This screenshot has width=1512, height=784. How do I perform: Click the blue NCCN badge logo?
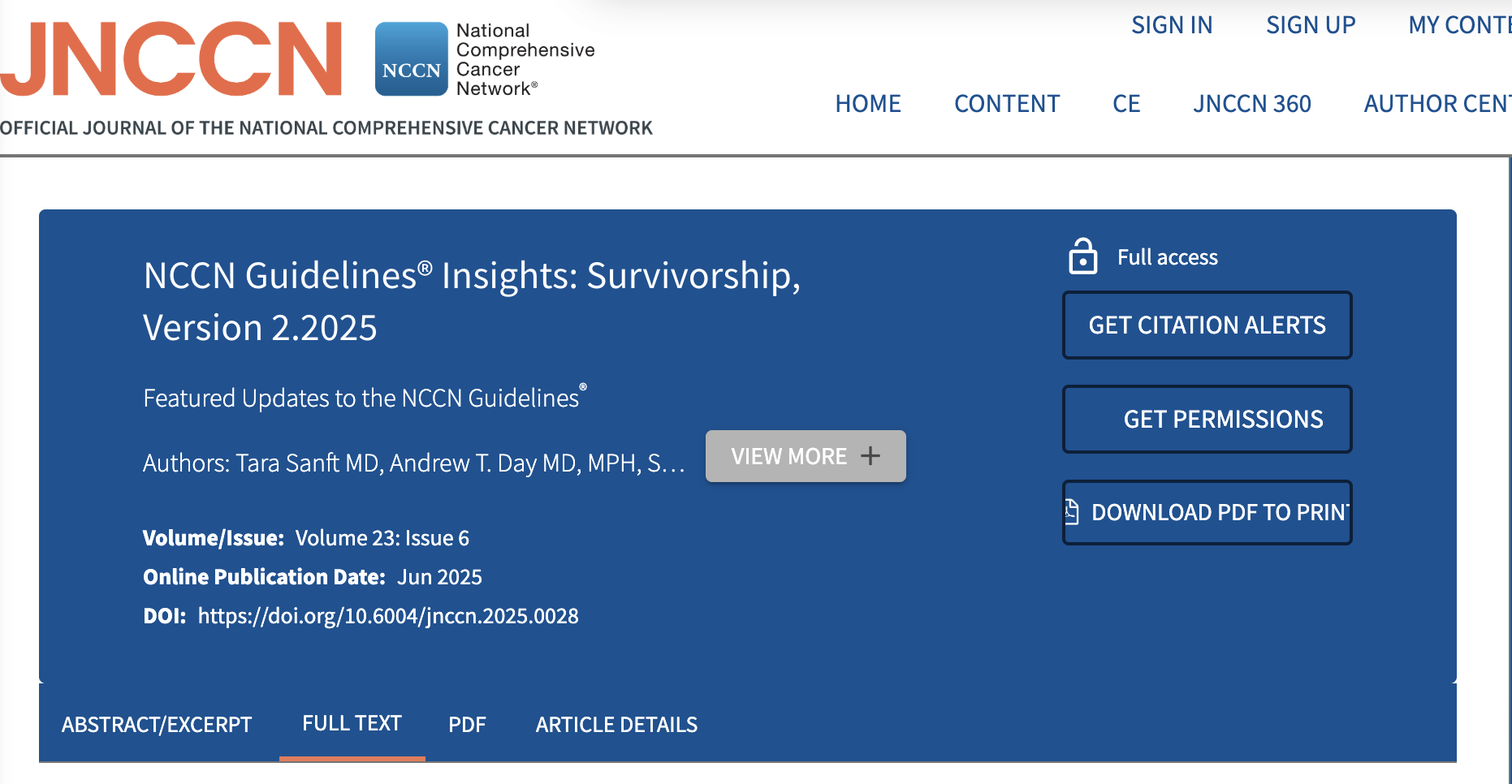point(411,59)
